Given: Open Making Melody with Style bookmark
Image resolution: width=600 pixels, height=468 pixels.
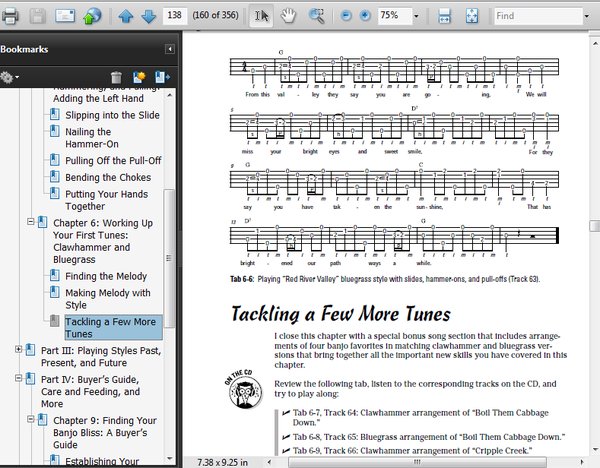Looking at the screenshot, I should [x=108, y=299].
